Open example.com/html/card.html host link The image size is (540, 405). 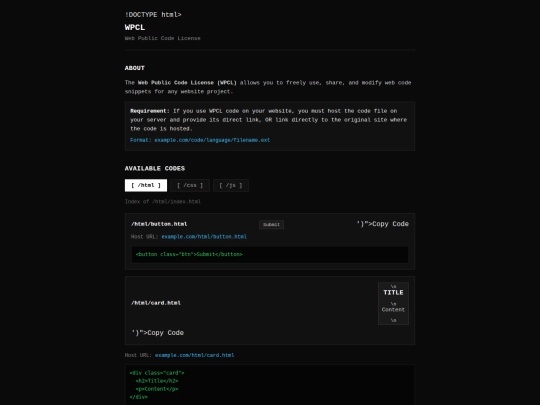(195, 355)
